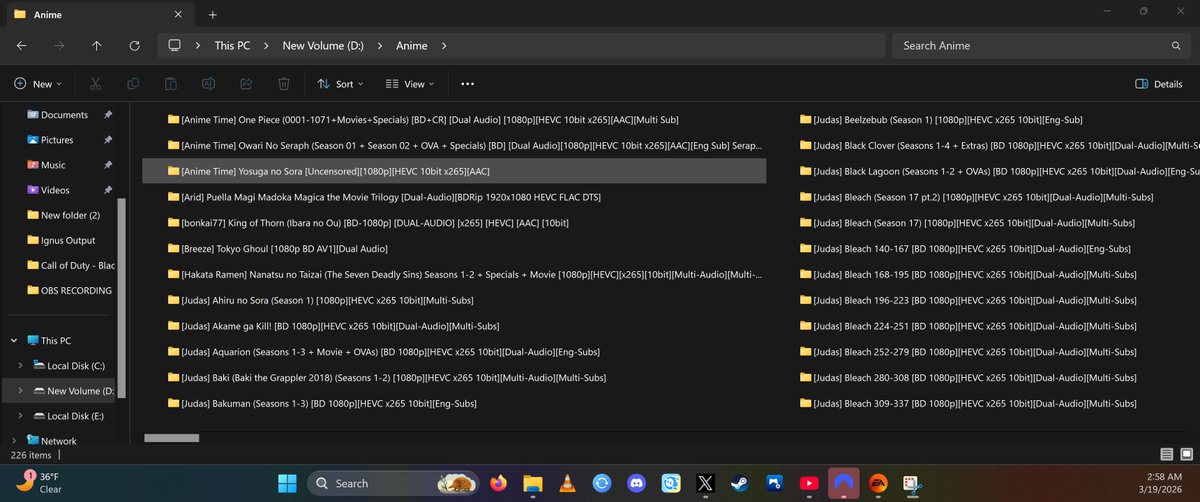Click the monitor icon in the address bar

pyautogui.click(x=175, y=46)
